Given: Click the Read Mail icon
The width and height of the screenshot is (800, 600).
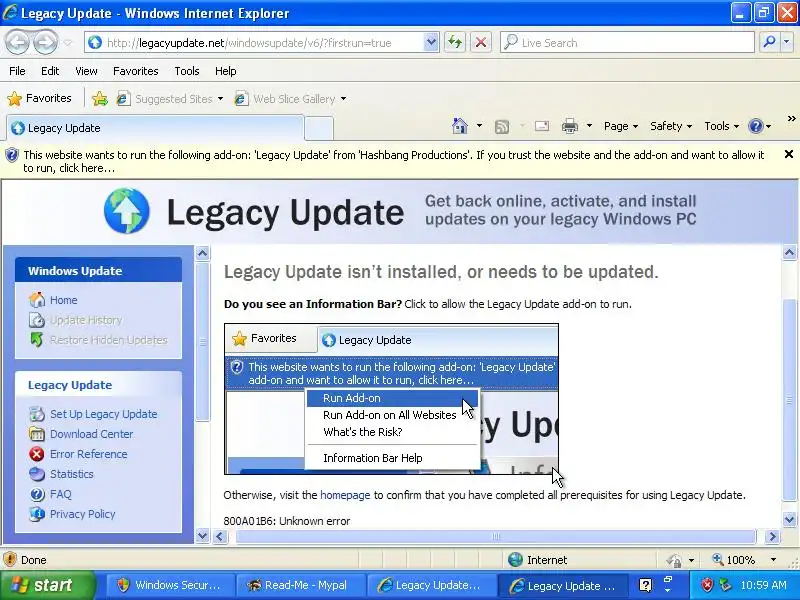Looking at the screenshot, I should 542,126.
